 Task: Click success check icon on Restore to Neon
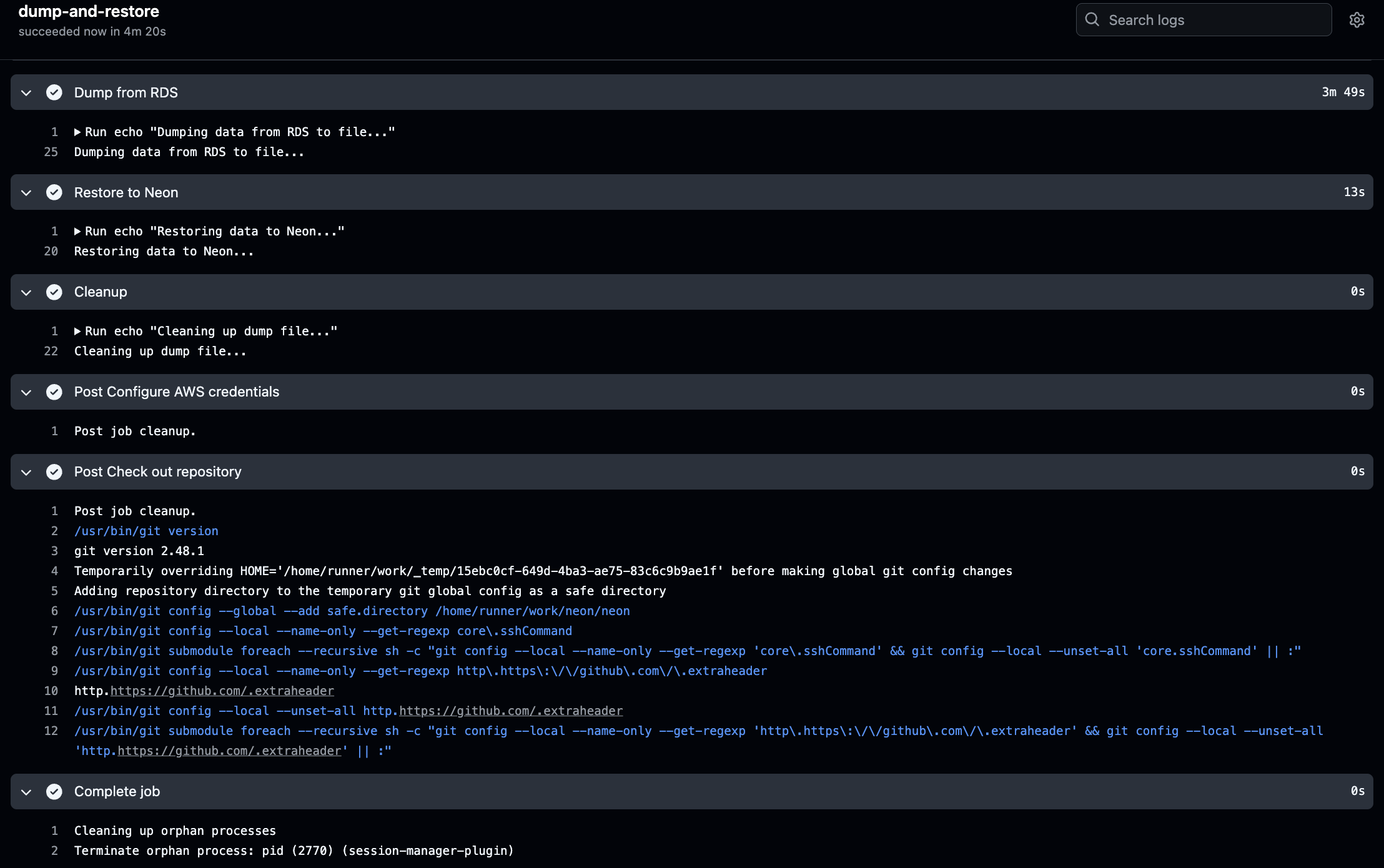click(x=54, y=192)
